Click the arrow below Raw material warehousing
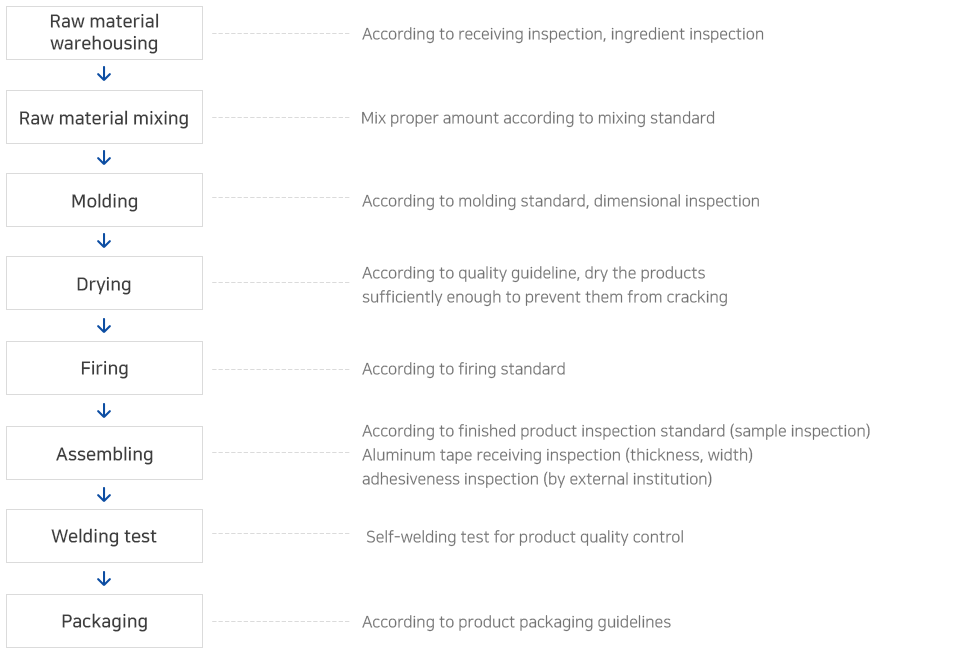The height and width of the screenshot is (660, 955). (x=104, y=74)
